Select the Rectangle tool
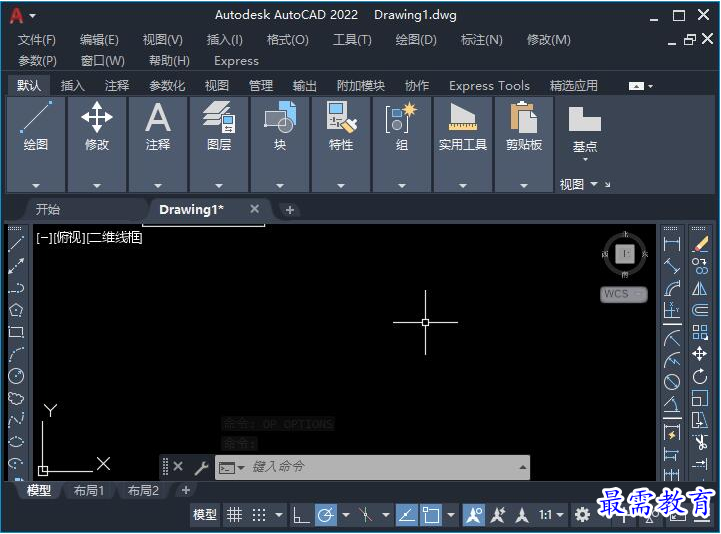The width and height of the screenshot is (721, 534). tap(16, 332)
